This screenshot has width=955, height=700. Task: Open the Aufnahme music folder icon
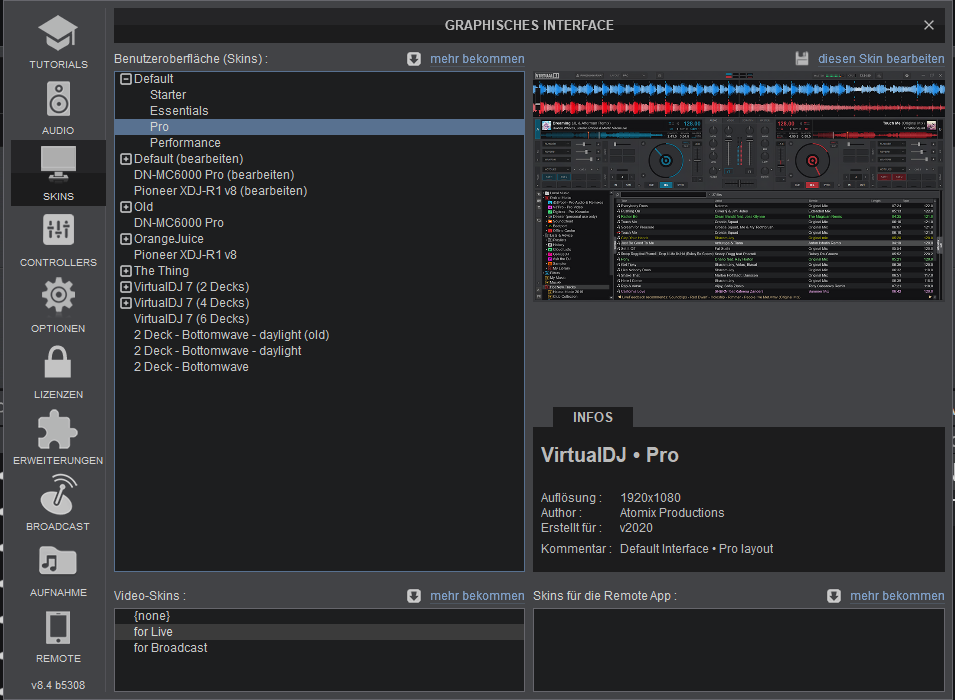click(58, 561)
